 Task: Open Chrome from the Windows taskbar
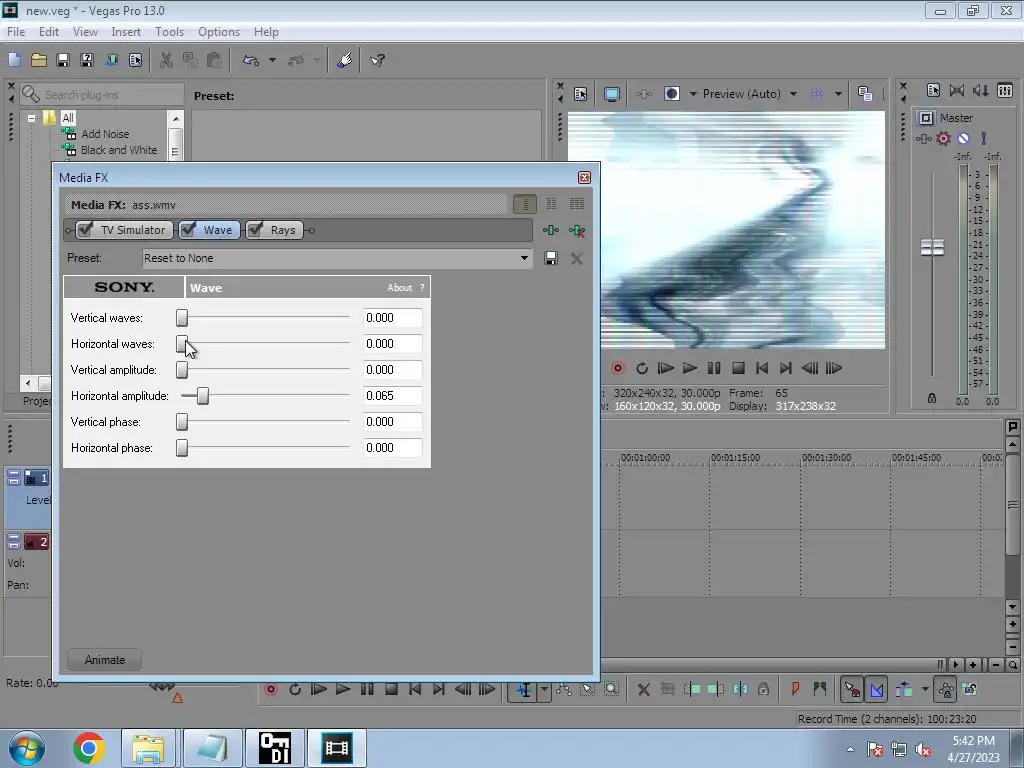[89, 748]
